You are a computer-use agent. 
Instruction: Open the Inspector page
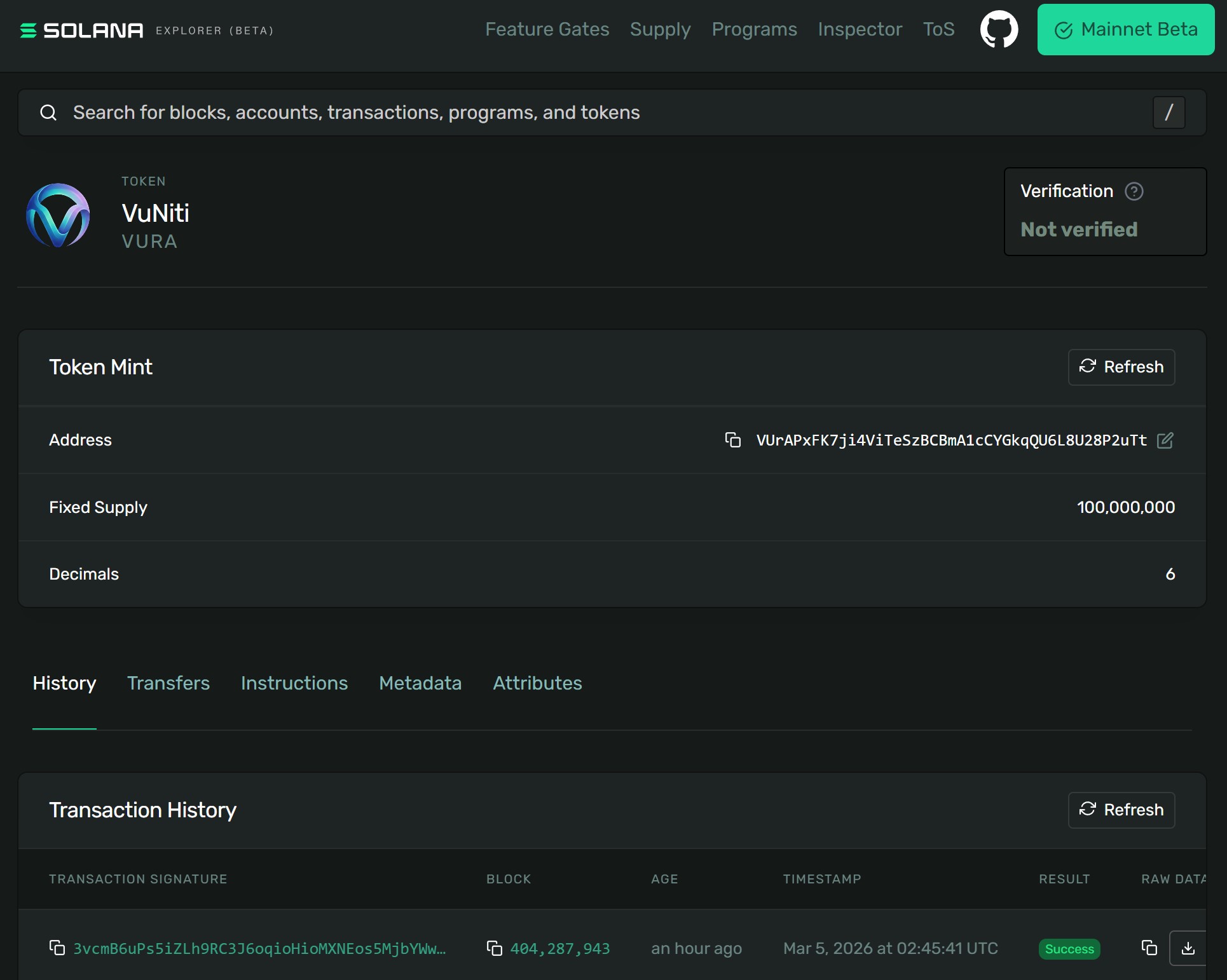point(860,29)
